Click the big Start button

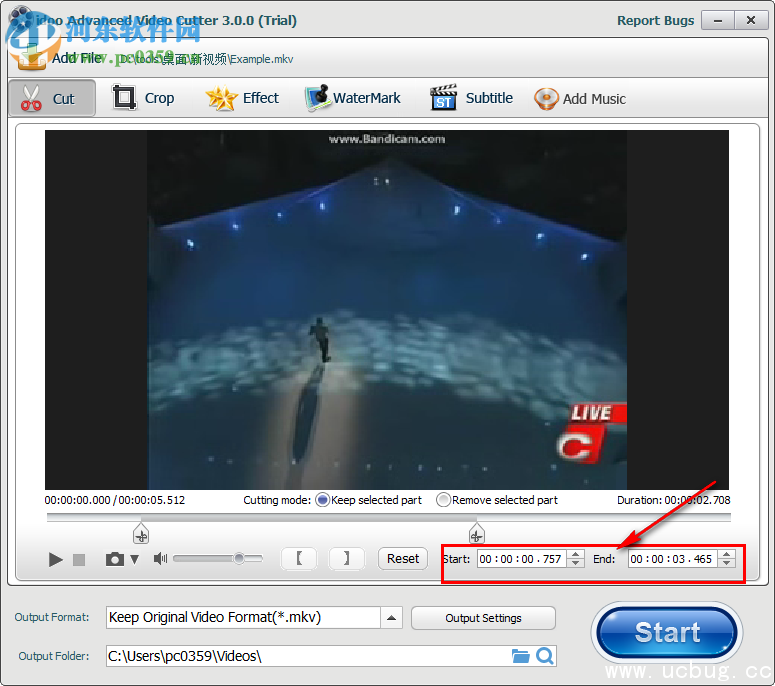click(667, 633)
